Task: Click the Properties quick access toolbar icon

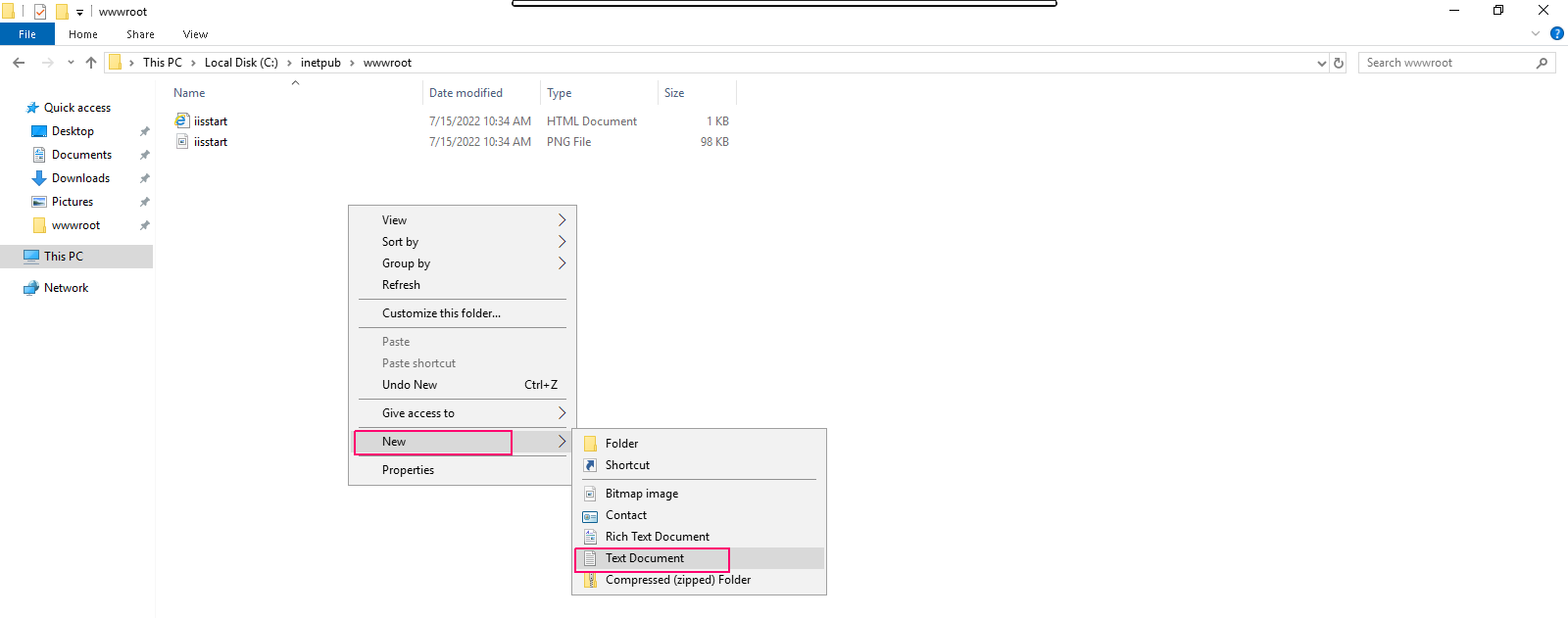Action: tap(40, 12)
